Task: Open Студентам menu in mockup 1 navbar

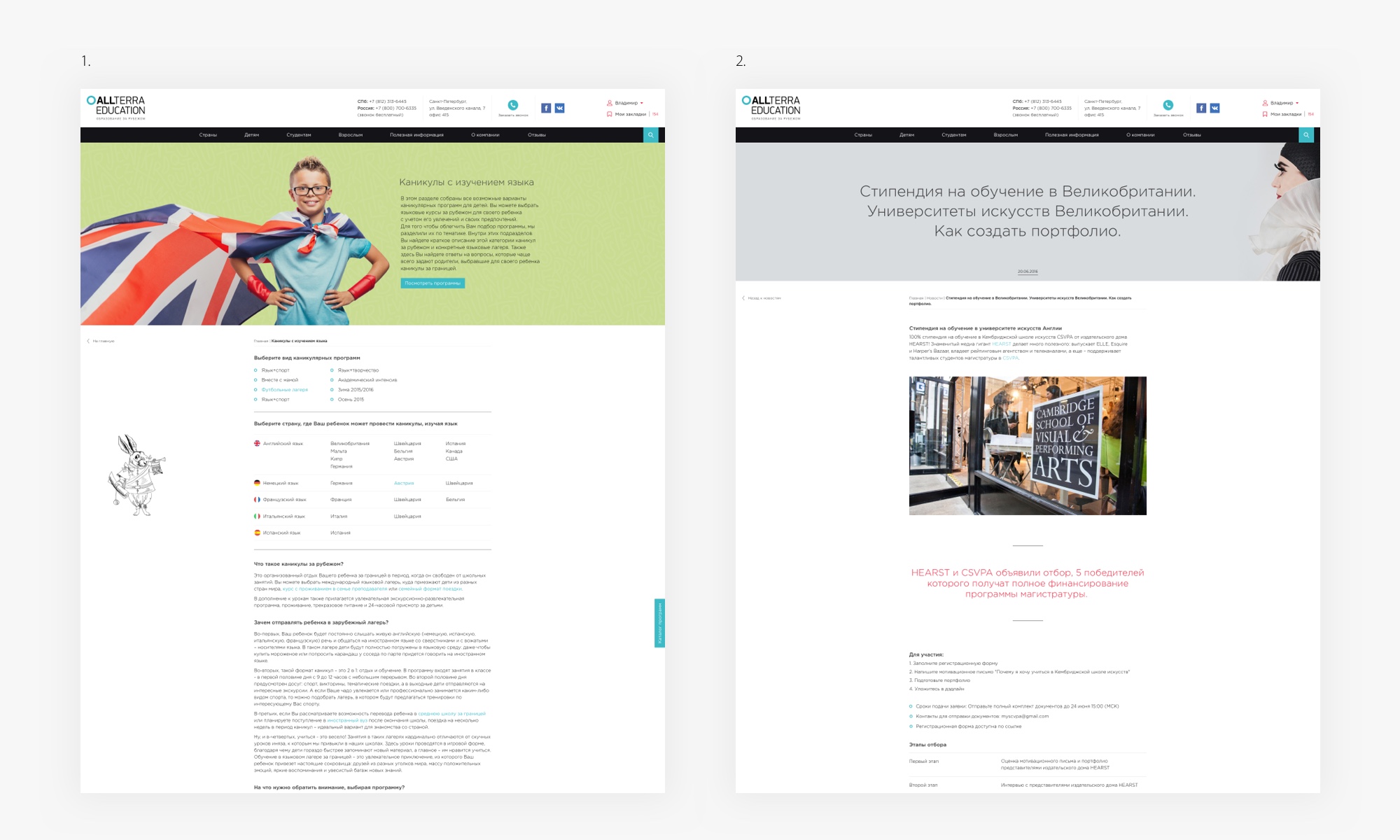Action: coord(299,135)
